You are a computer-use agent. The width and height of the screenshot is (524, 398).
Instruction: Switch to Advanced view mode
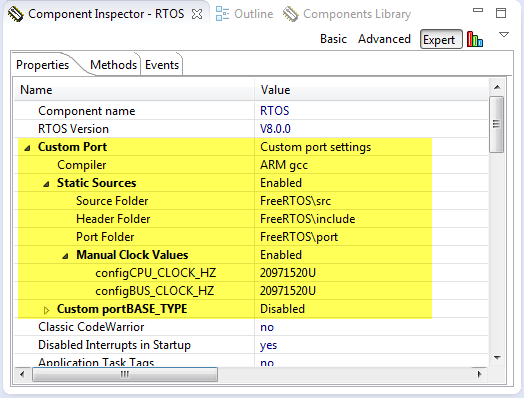(384, 39)
